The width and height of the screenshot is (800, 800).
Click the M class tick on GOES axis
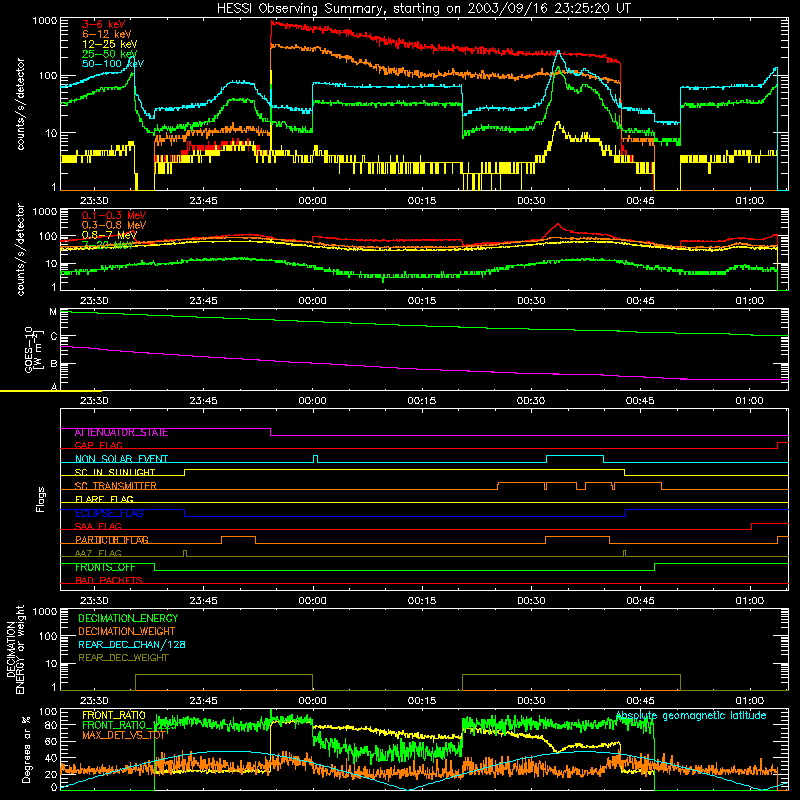53,312
